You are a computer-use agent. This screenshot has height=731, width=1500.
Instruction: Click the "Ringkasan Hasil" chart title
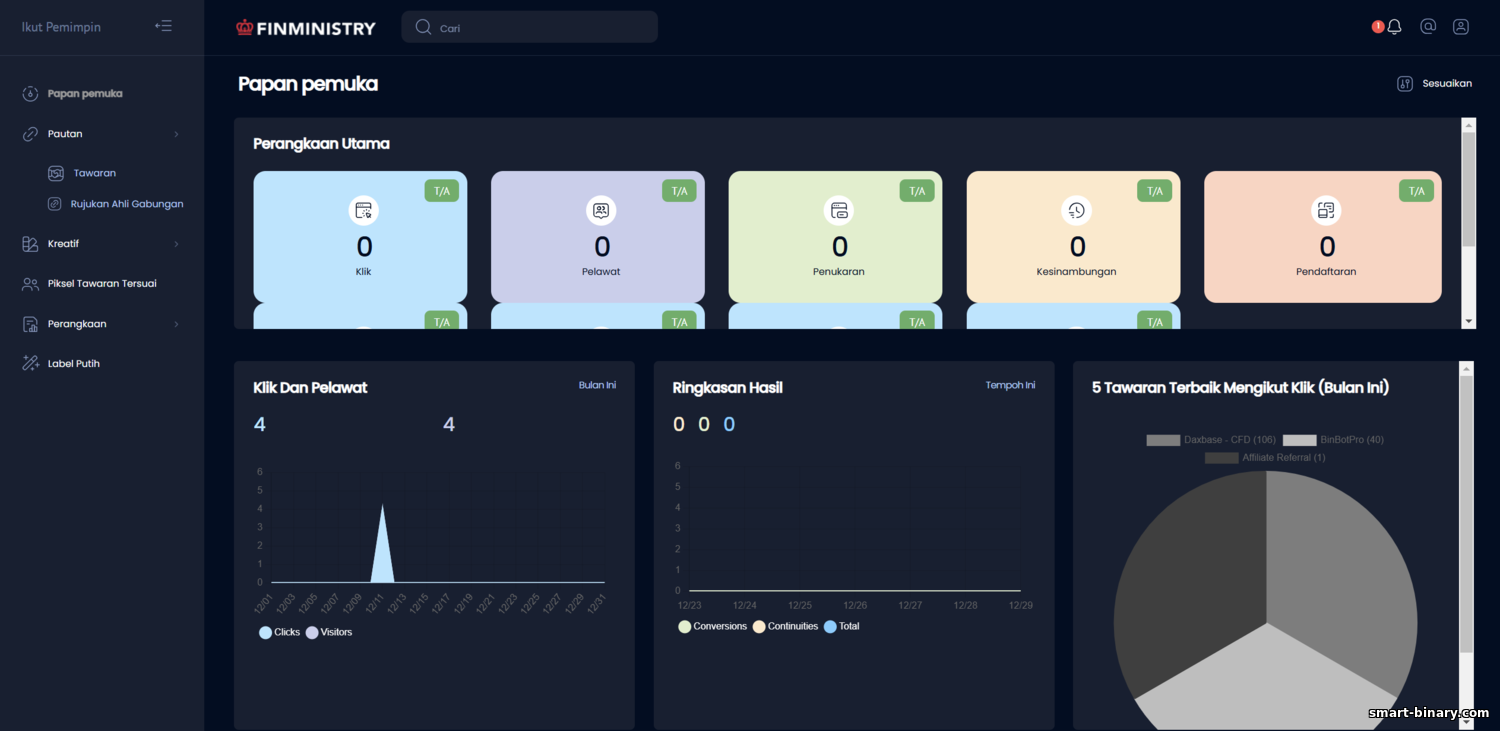pos(727,388)
